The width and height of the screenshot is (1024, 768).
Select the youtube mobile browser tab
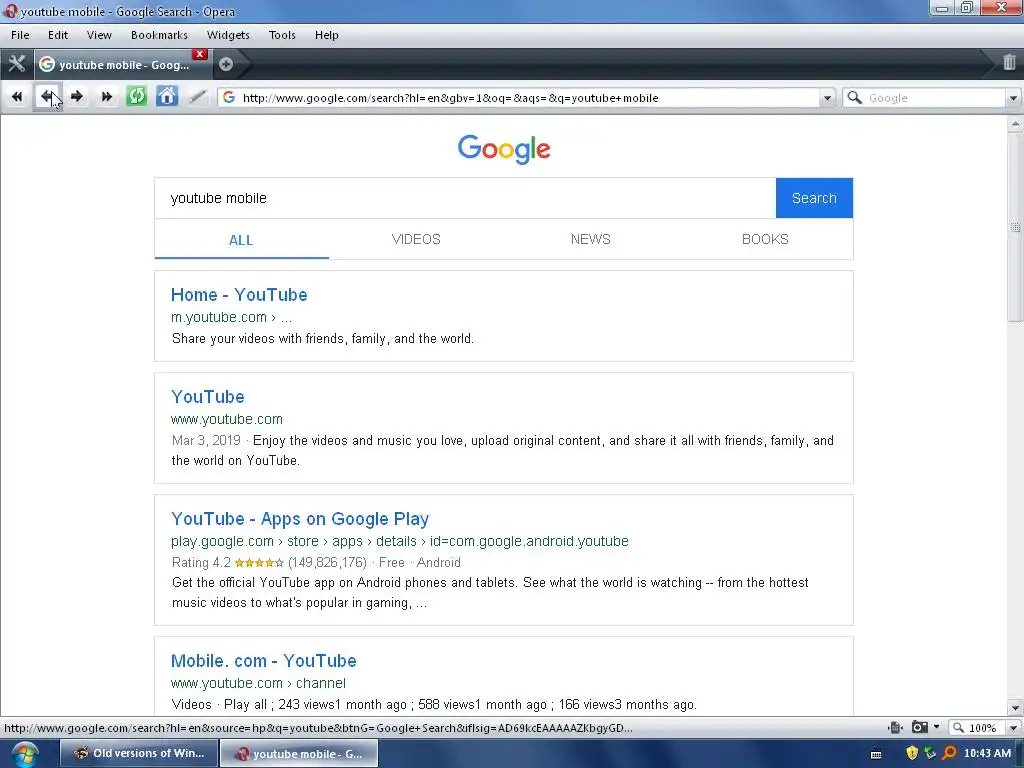coord(121,64)
